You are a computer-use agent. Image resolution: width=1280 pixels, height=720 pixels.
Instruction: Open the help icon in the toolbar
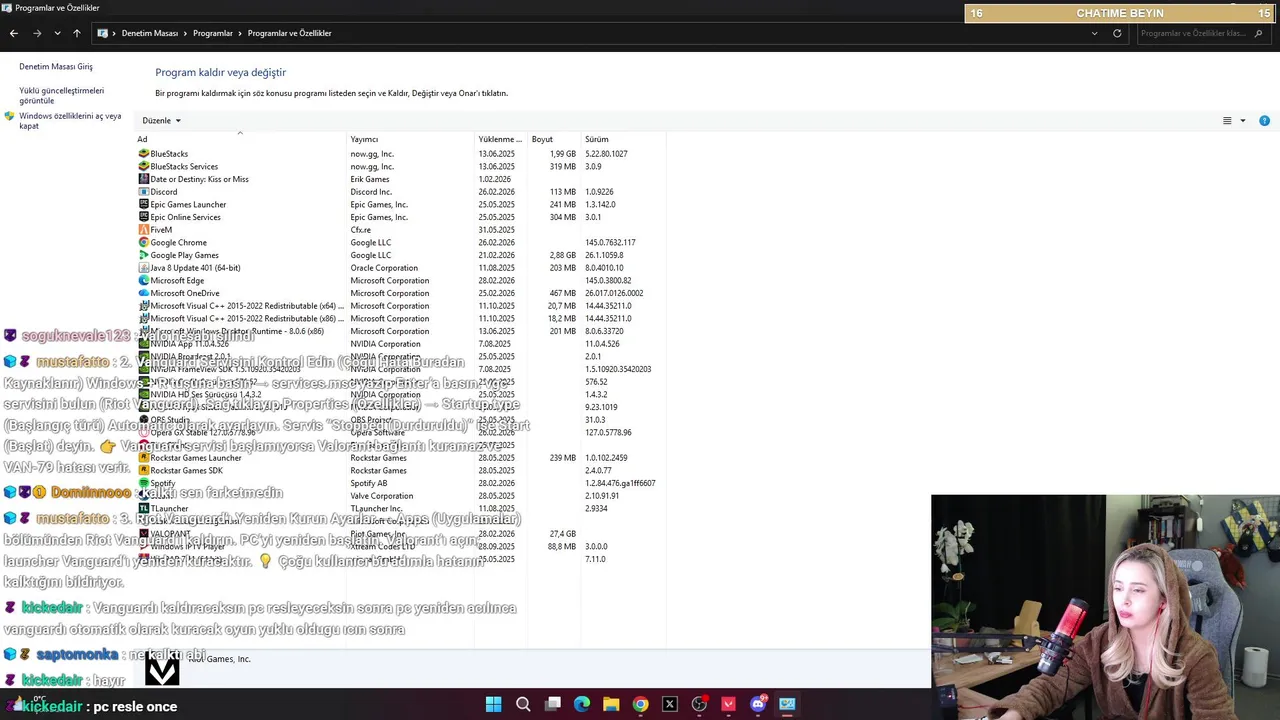(1264, 121)
